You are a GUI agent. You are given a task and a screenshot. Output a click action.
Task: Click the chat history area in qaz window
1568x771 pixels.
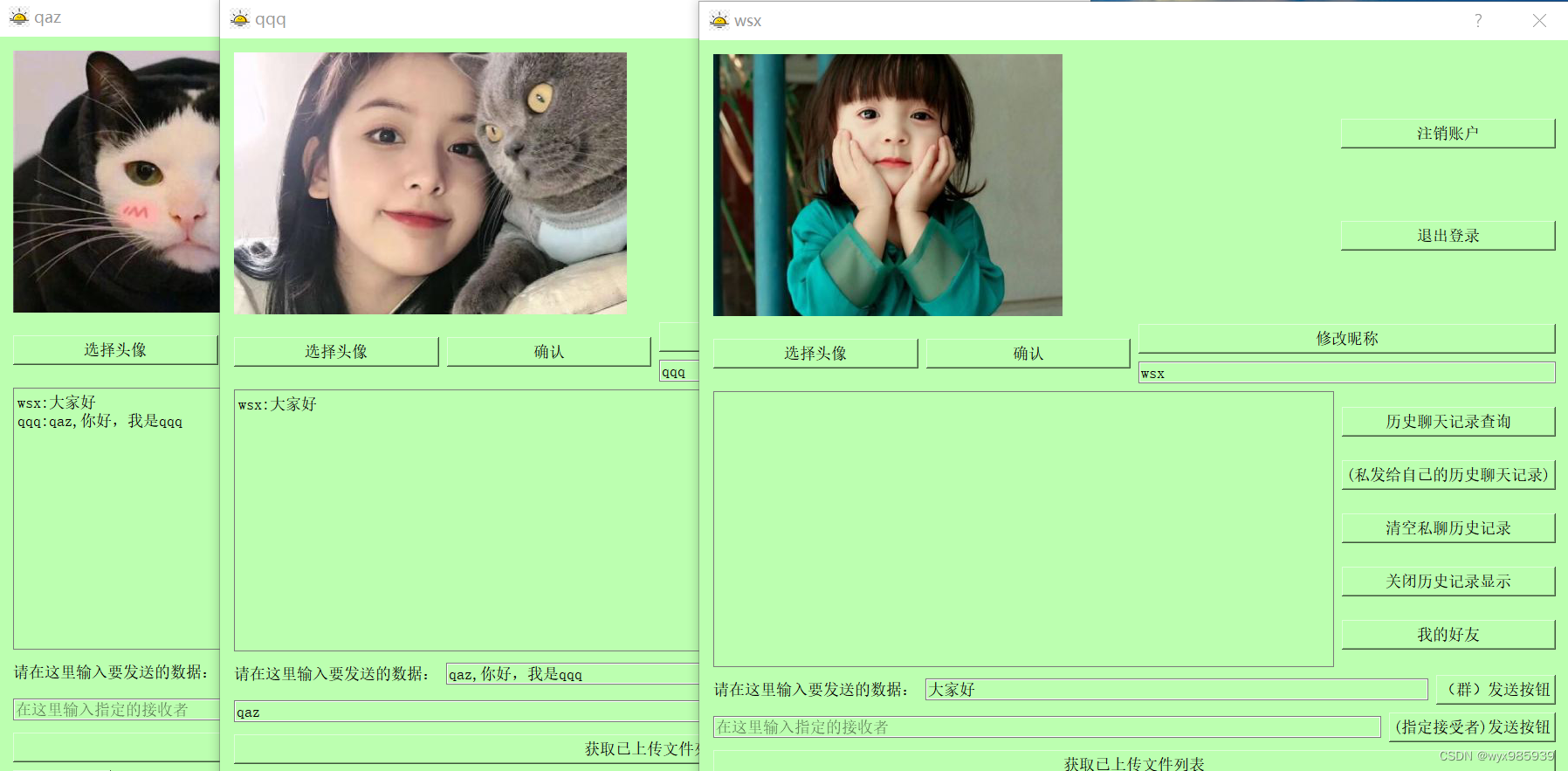pos(116,519)
